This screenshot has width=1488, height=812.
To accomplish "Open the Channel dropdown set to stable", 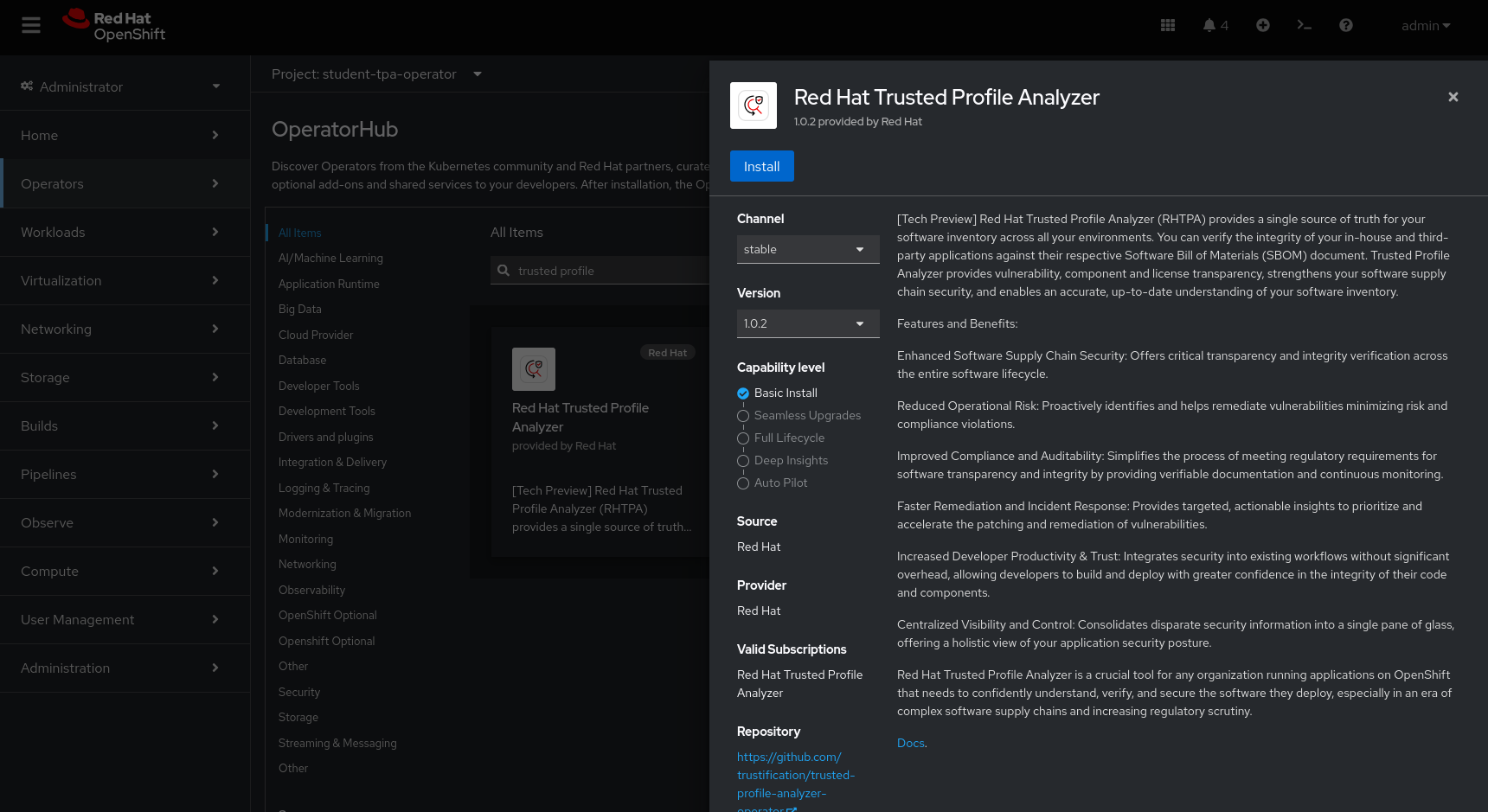I will coord(808,249).
